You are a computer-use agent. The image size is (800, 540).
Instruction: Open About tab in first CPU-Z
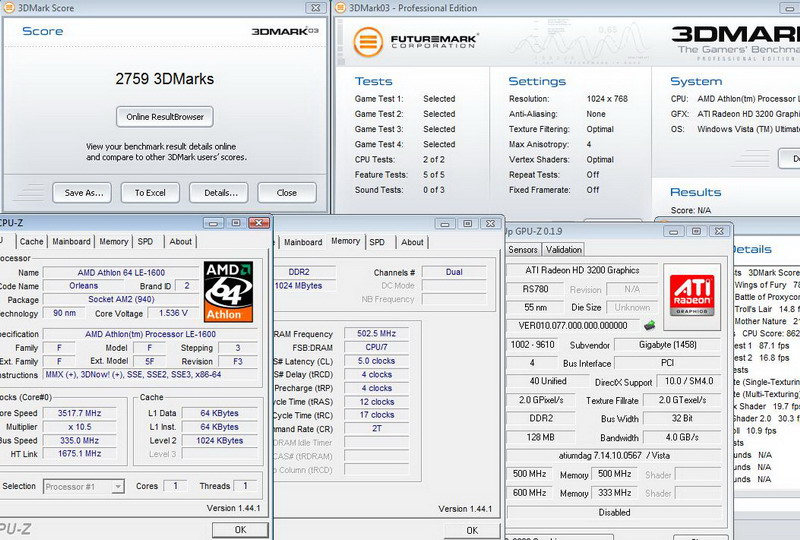point(181,241)
